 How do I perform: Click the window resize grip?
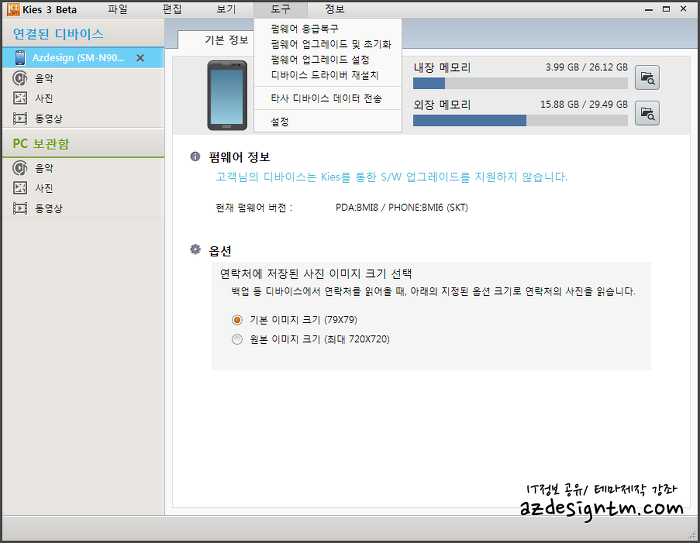pyautogui.click(x=692, y=535)
